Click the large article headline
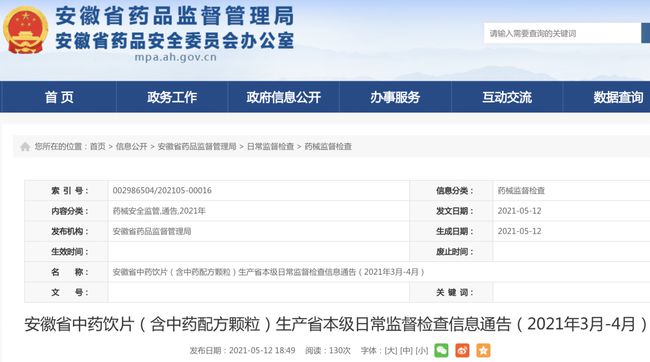The image size is (650, 362). click(336, 324)
